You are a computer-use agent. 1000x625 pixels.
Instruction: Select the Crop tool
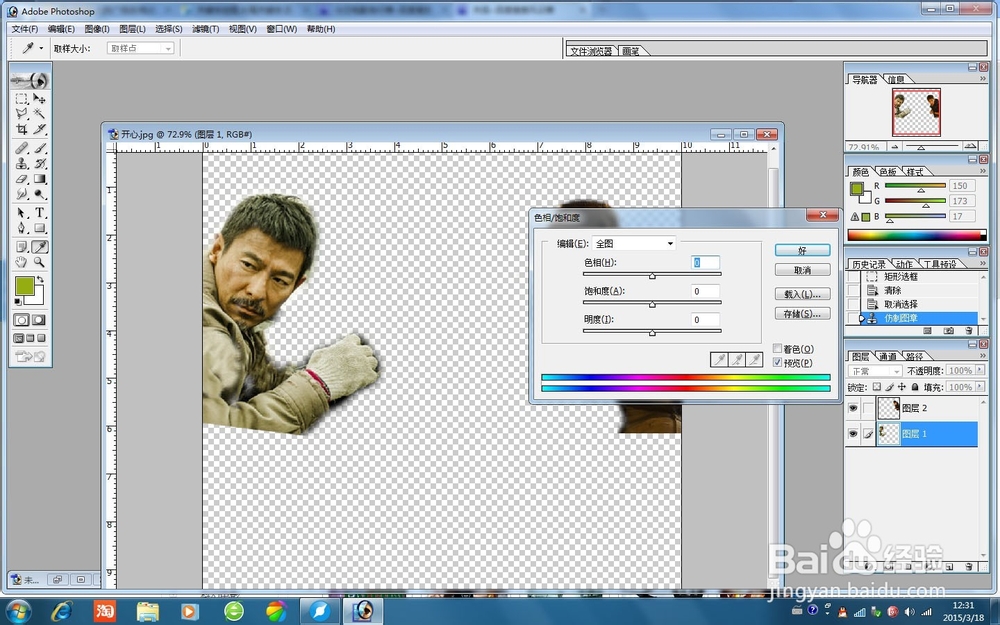pos(22,129)
